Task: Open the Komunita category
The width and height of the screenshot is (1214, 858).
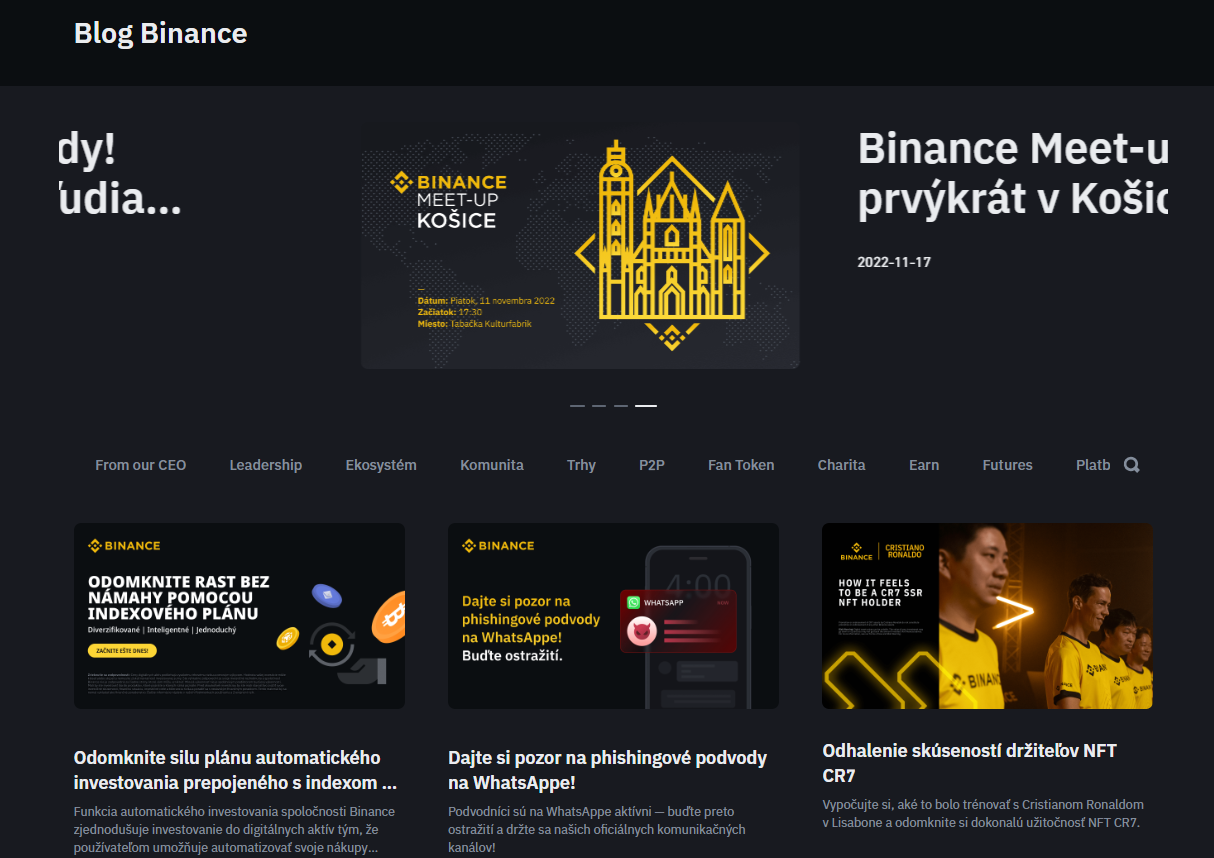Action: (492, 465)
